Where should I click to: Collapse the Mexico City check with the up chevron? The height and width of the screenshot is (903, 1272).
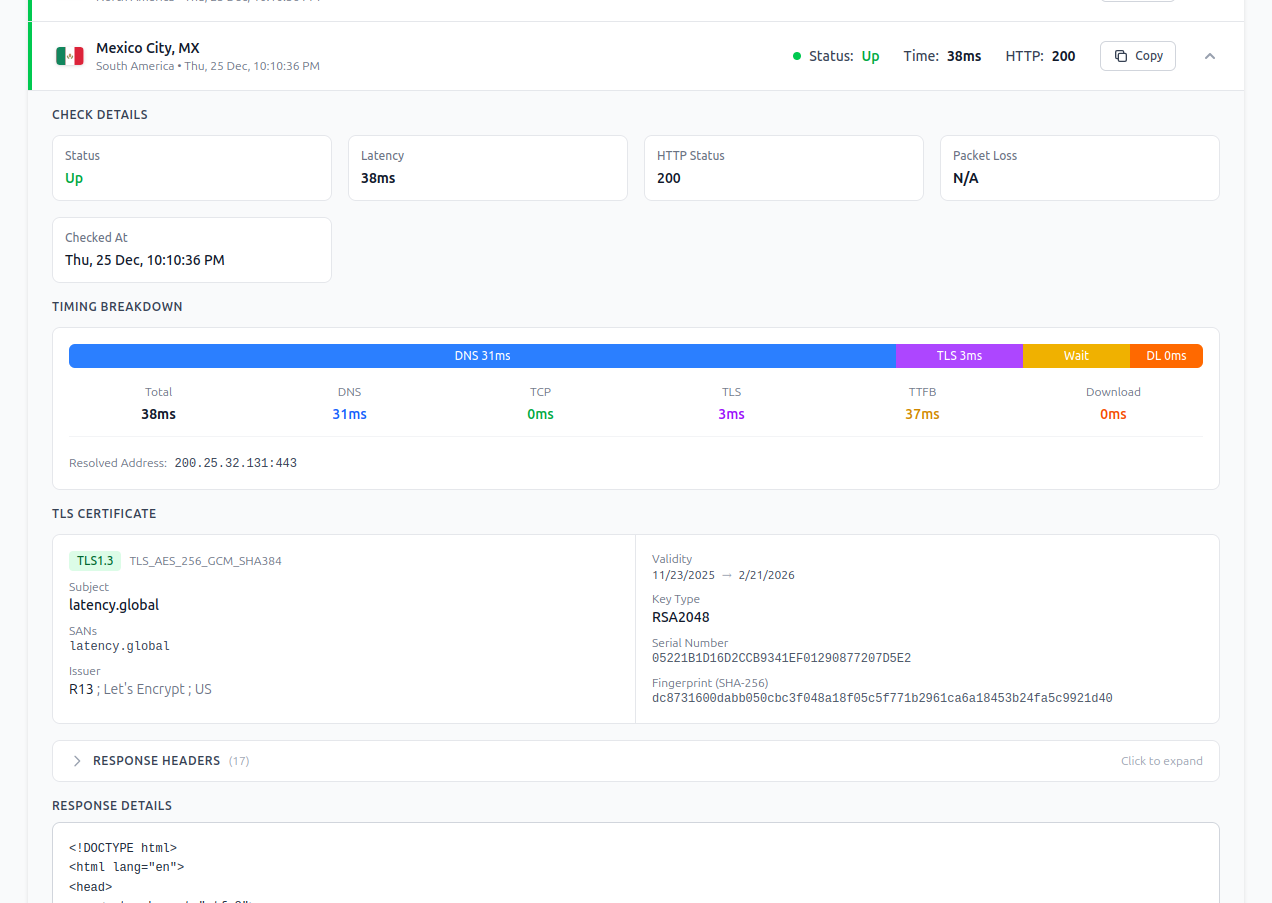(1210, 57)
